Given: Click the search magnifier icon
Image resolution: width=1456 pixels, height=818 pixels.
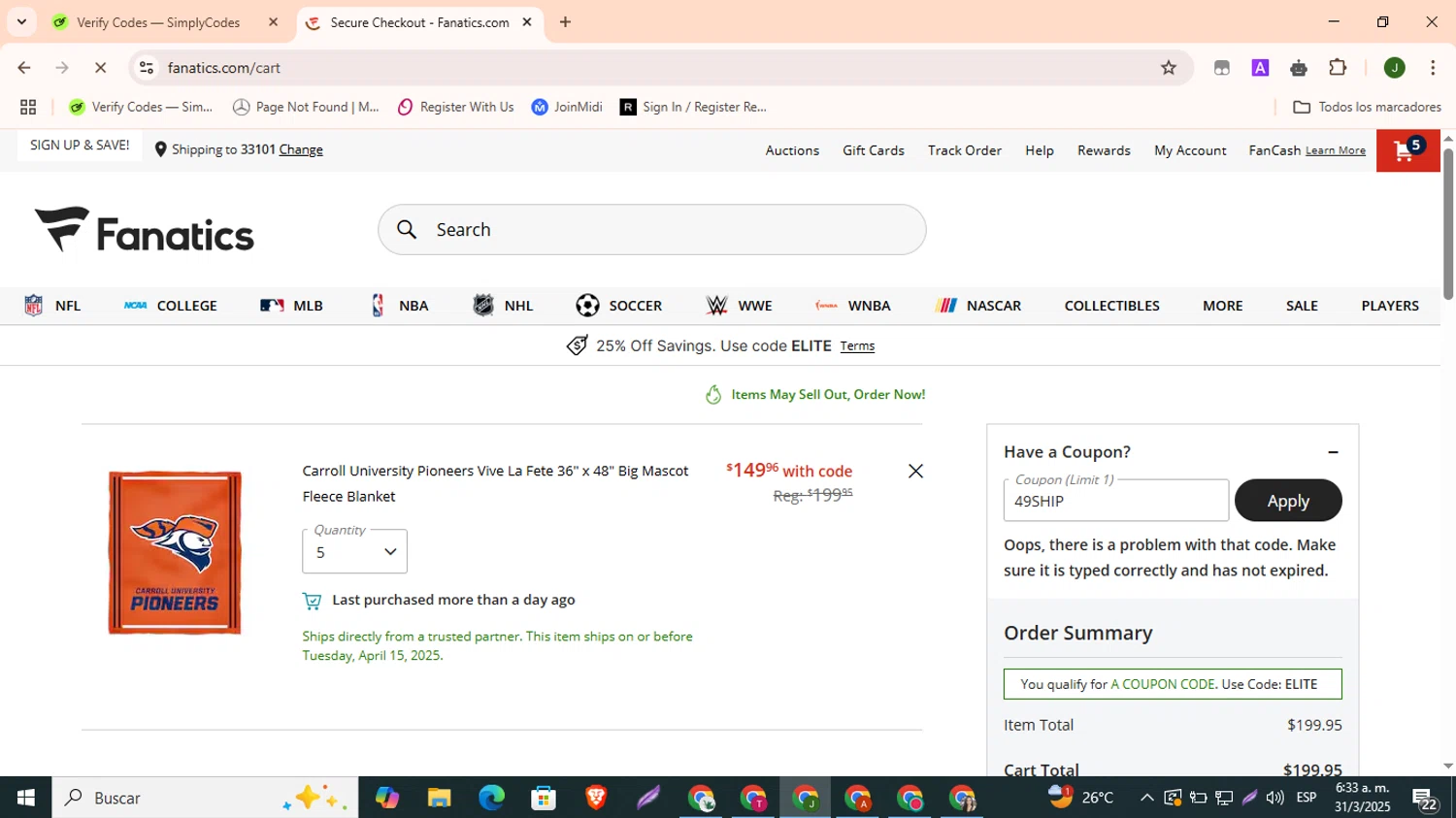Looking at the screenshot, I should (x=407, y=229).
